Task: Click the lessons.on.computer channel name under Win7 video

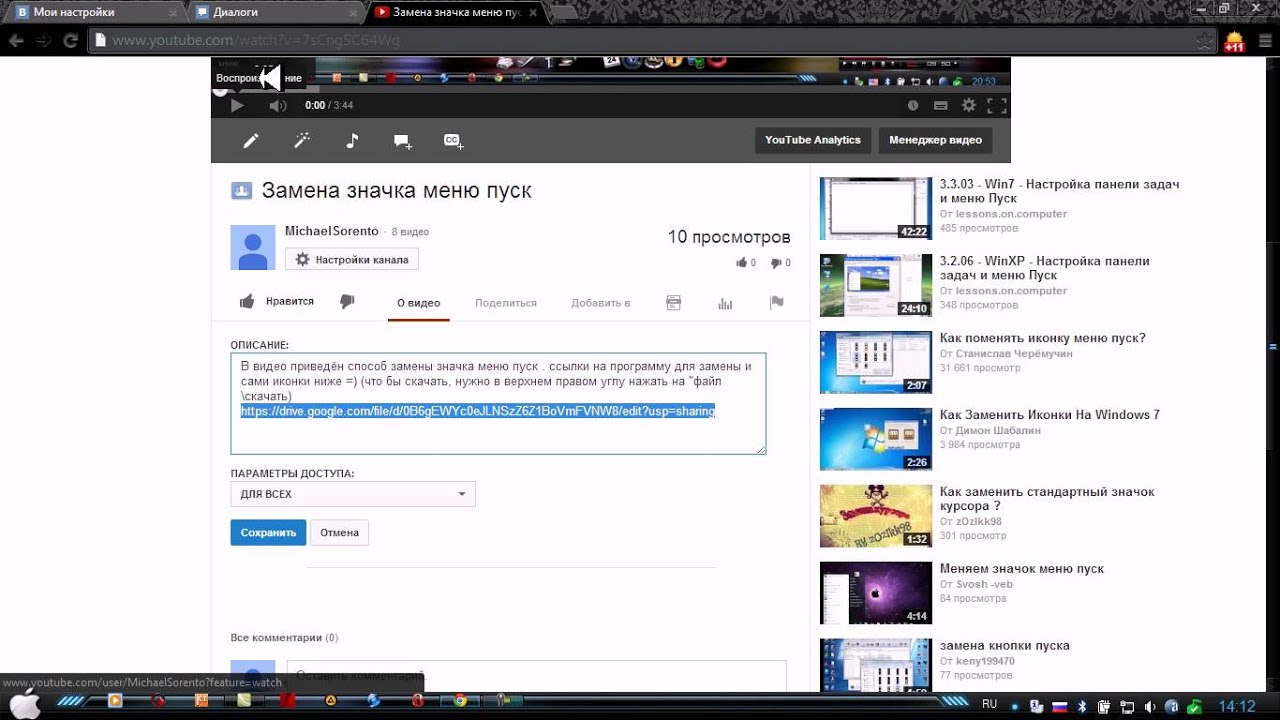Action: (1011, 214)
